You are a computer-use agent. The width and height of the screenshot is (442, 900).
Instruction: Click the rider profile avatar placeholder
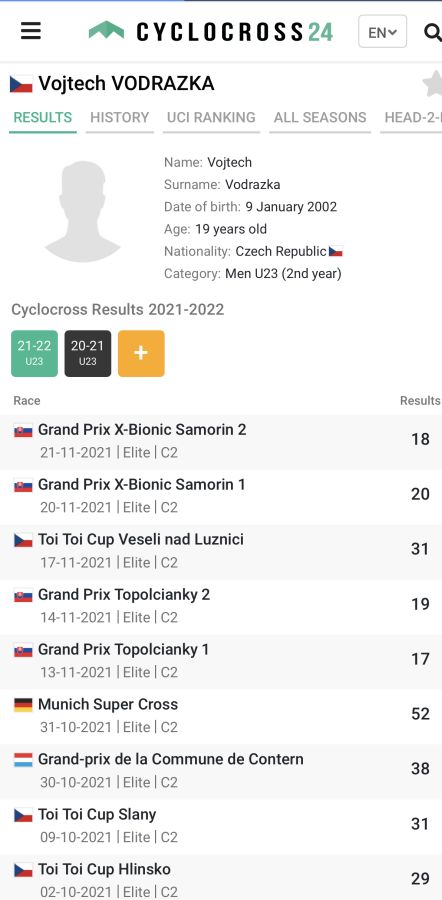coord(83,211)
